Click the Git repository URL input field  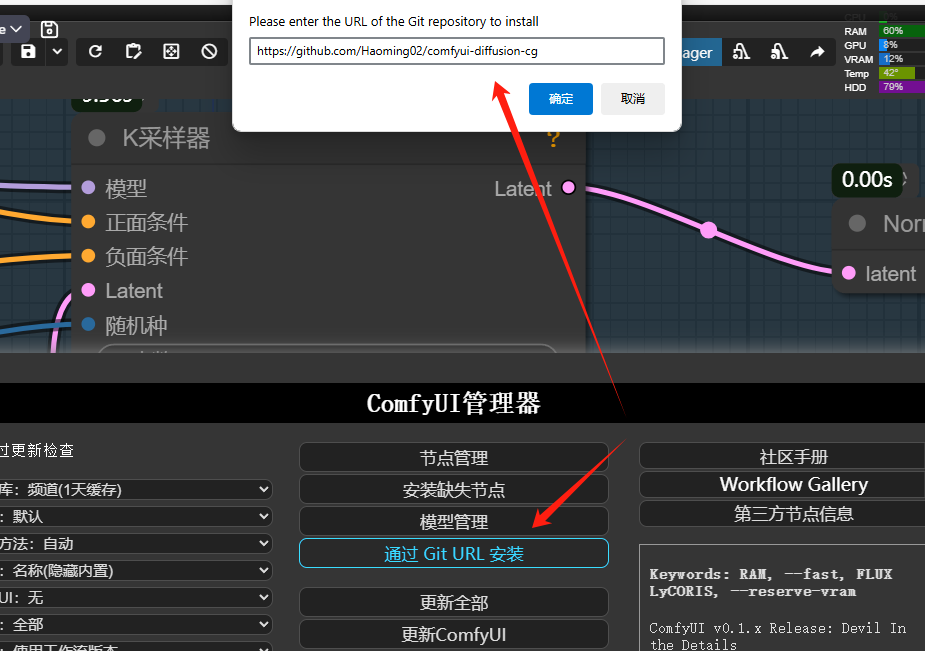coord(457,51)
